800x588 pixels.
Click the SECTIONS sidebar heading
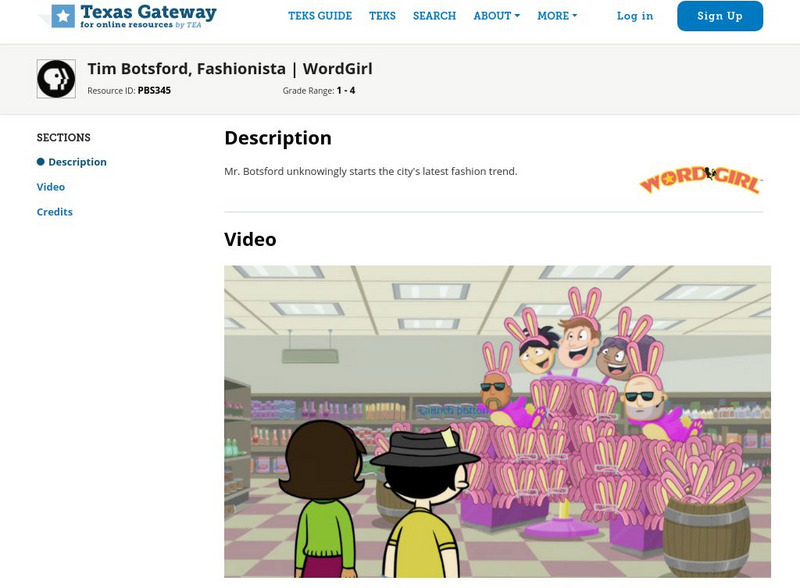pyautogui.click(x=63, y=137)
